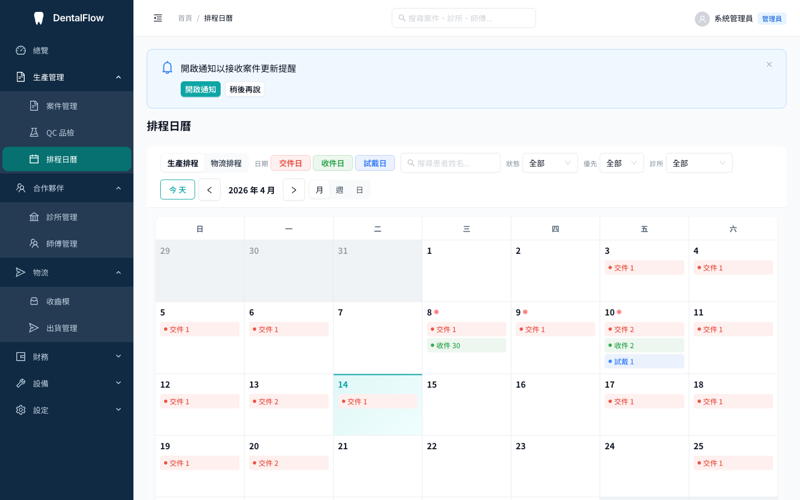This screenshot has width=800, height=500.
Task: Click the 首頁 breadcrumb link
Action: click(185, 18)
